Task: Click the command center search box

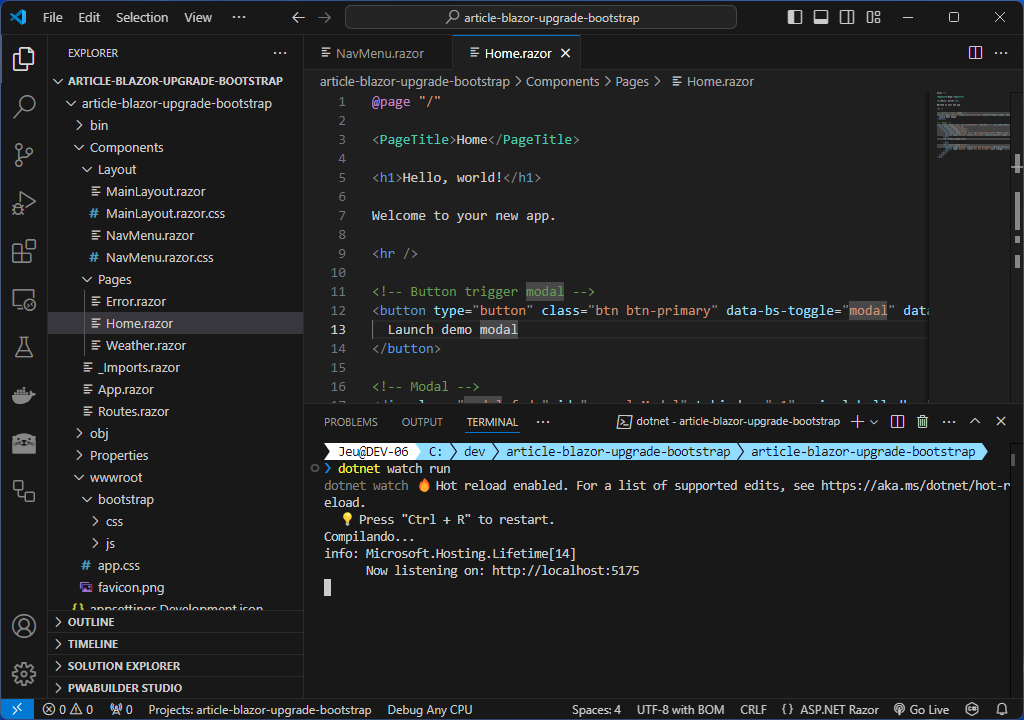Action: tap(541, 18)
